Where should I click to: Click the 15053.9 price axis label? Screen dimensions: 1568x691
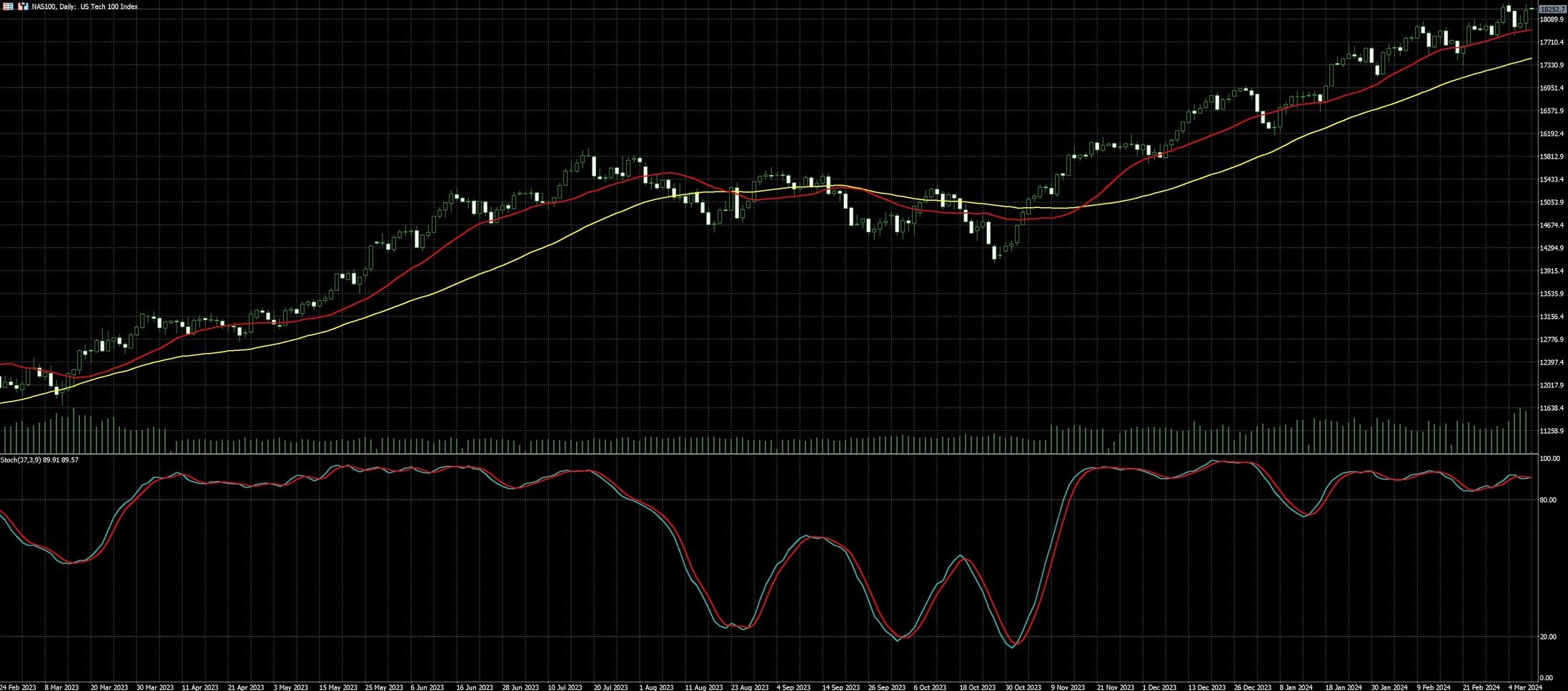(x=1551, y=202)
